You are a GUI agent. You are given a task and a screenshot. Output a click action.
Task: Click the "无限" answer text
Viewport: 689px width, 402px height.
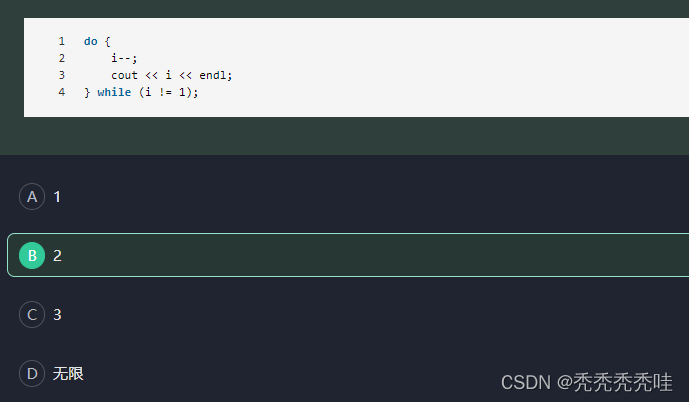coord(68,373)
